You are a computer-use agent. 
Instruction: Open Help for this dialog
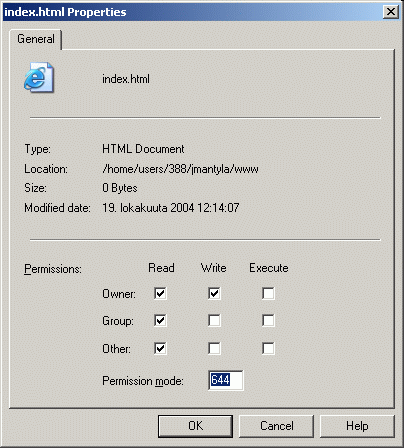point(357,426)
